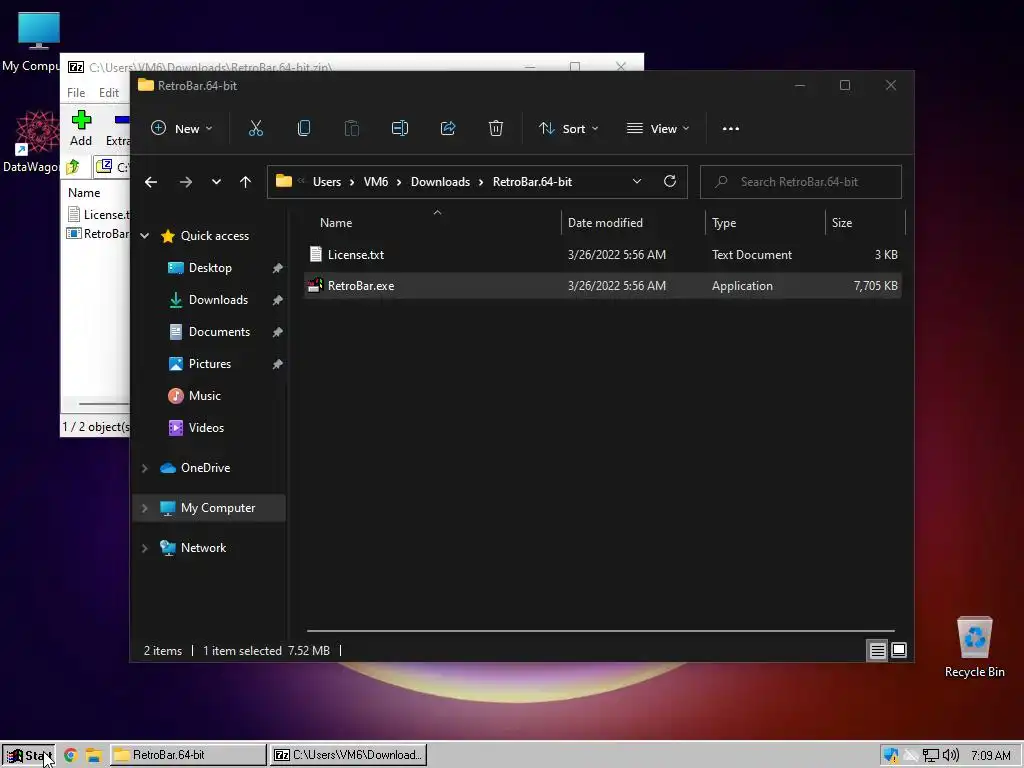This screenshot has width=1024, height=768.
Task: Open the View dropdown menu
Action: [x=658, y=129]
